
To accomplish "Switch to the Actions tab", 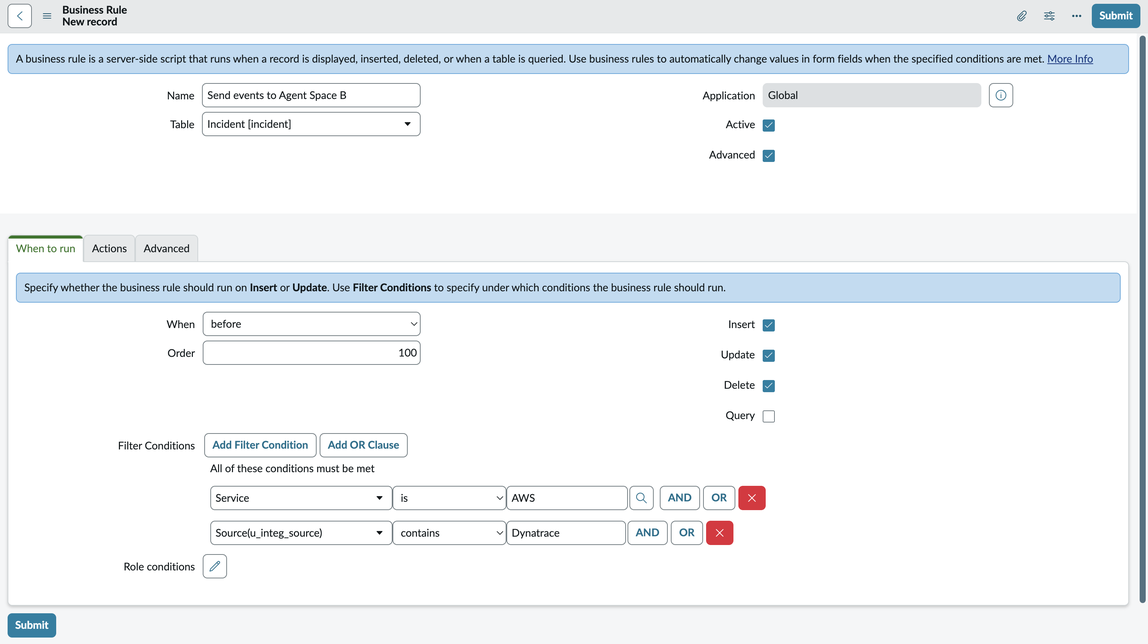I will click(109, 248).
